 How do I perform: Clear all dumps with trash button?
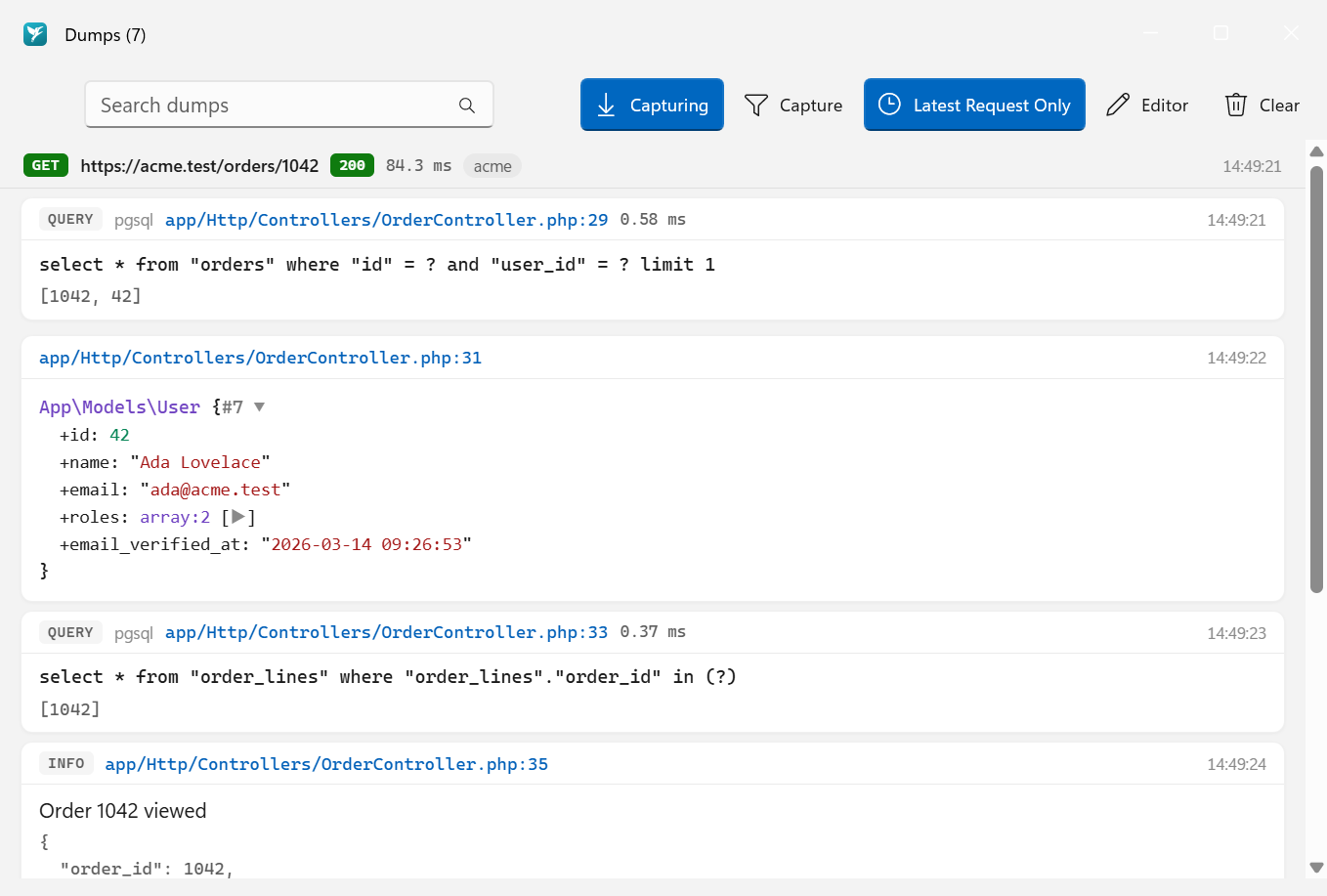1262,105
